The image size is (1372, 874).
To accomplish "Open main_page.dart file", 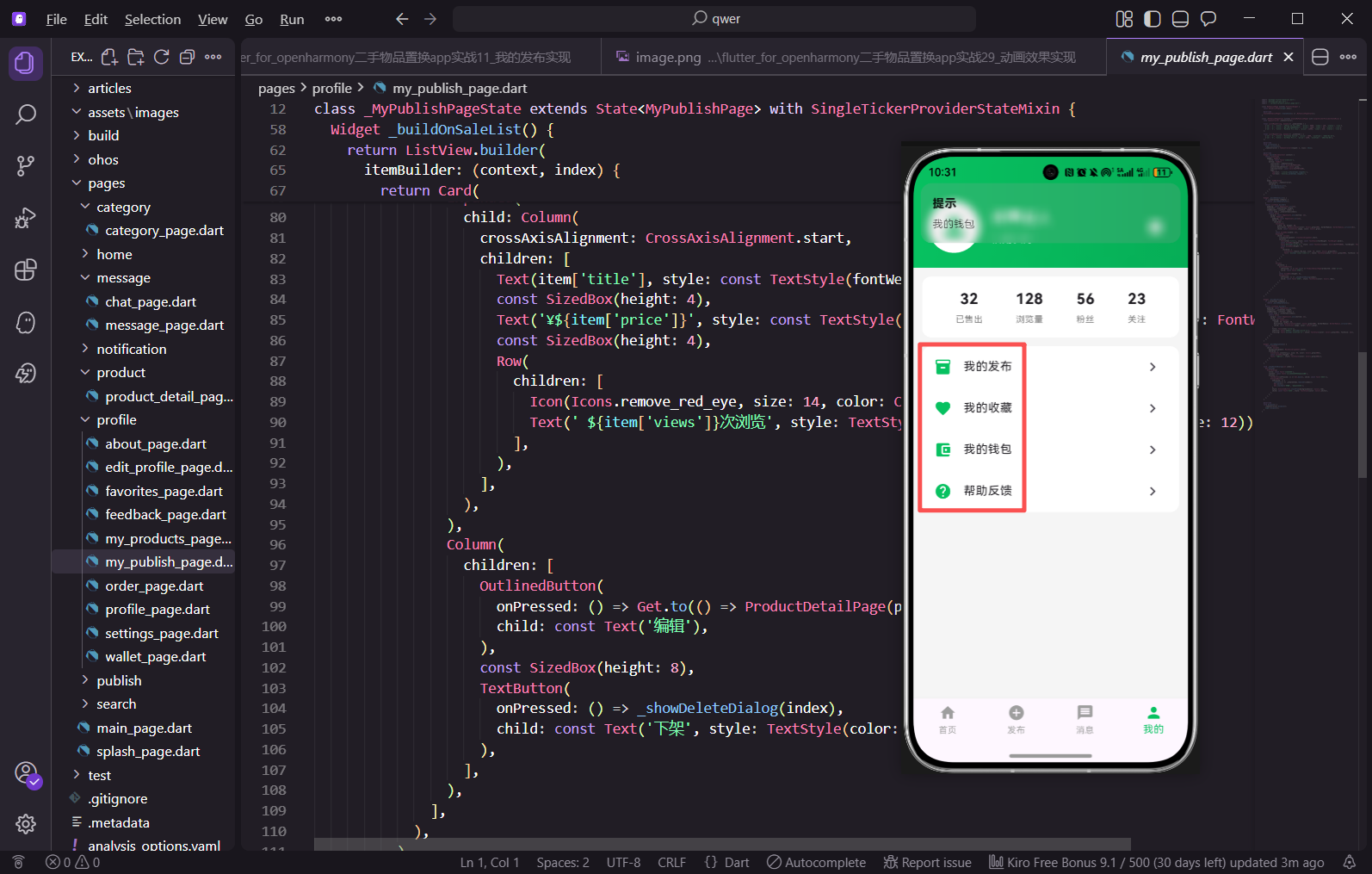I will [x=144, y=728].
